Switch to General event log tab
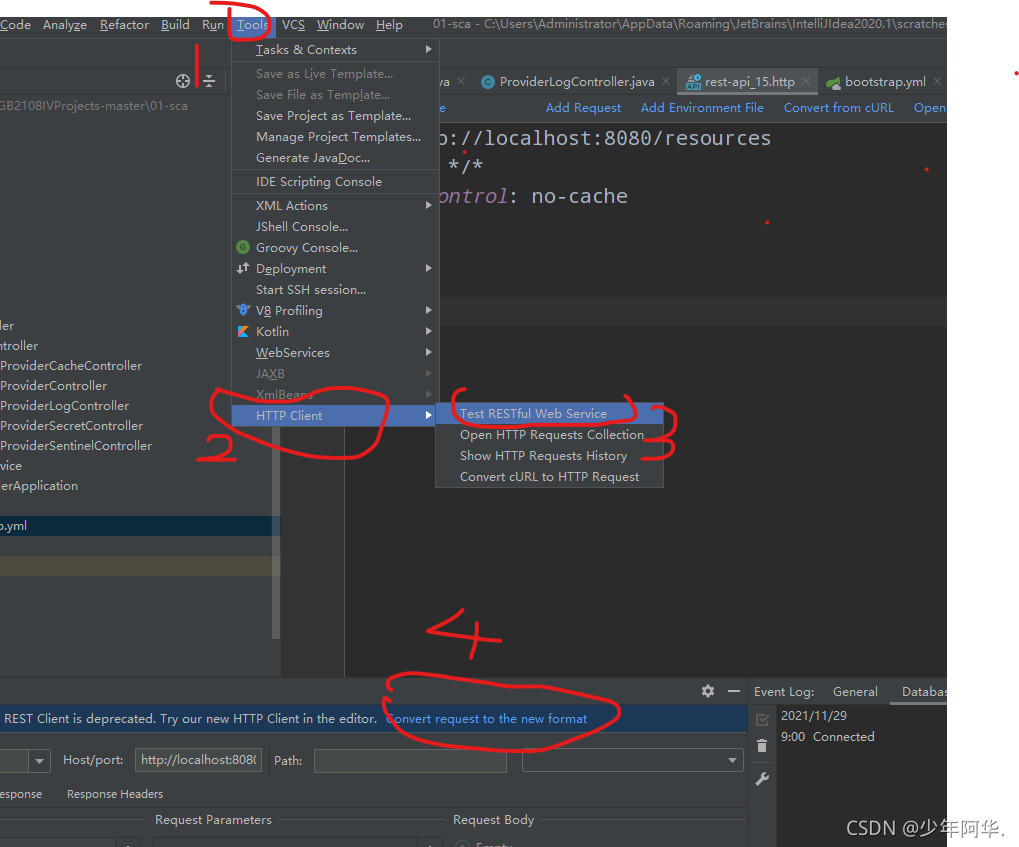1019x847 pixels. (x=855, y=692)
